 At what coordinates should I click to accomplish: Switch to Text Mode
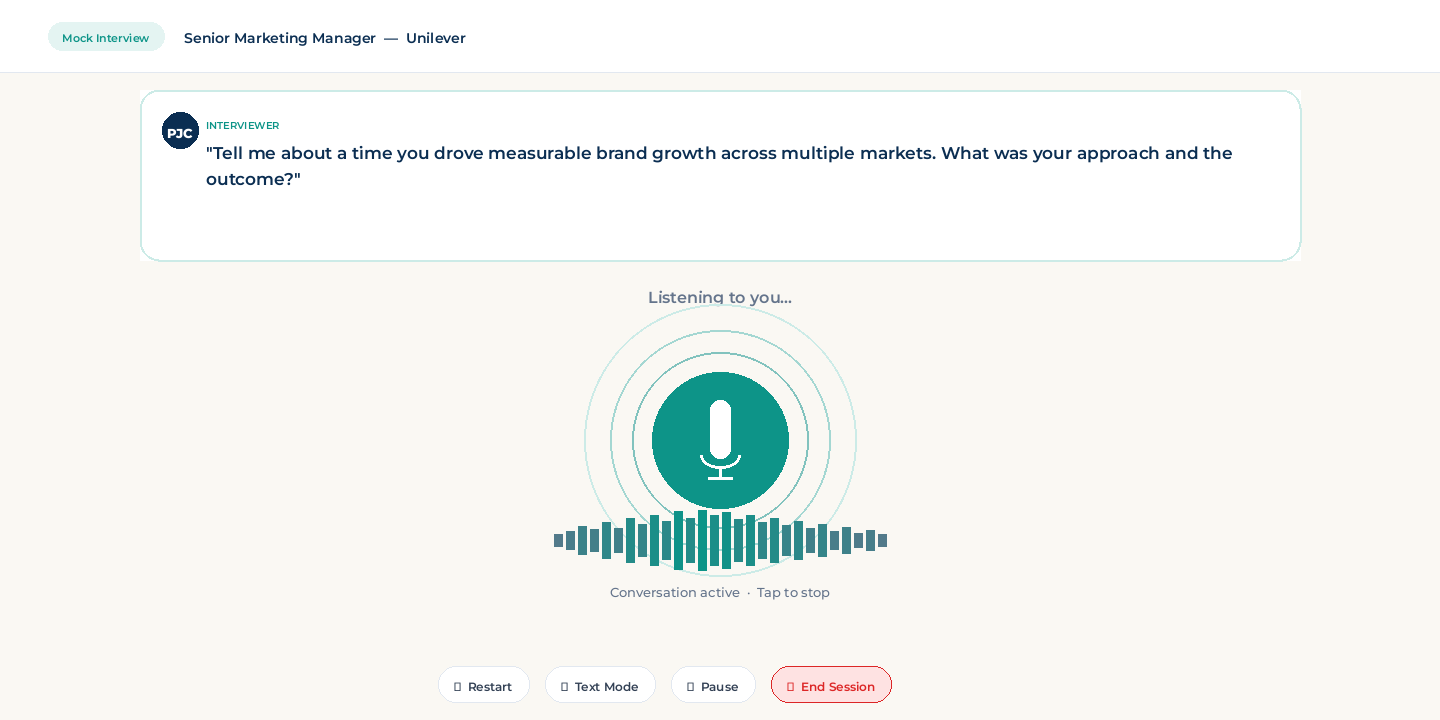tap(600, 686)
